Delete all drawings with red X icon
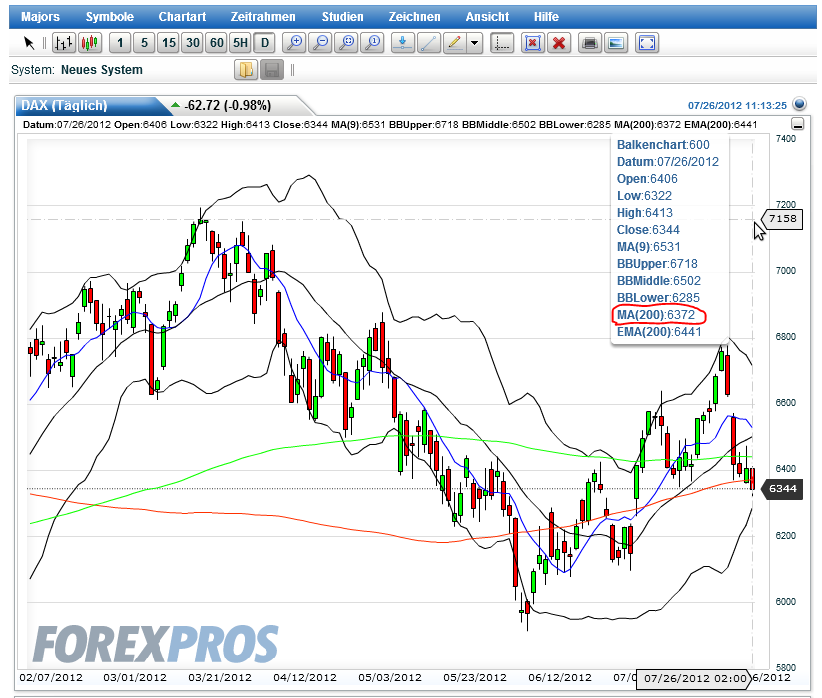Screen dimensions: 822x698 (559, 43)
